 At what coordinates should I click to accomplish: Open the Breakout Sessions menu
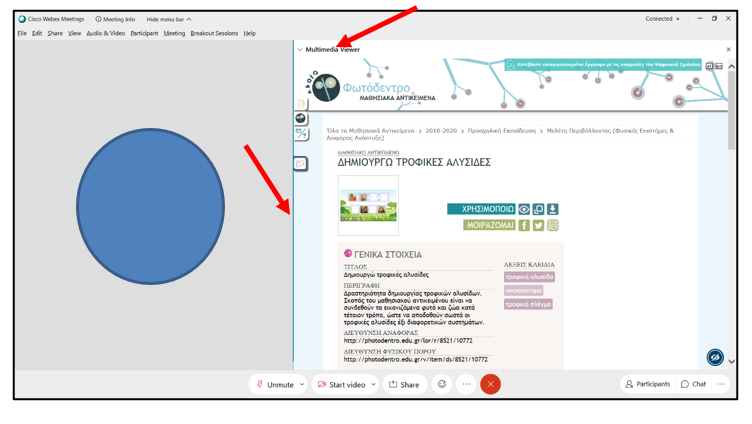[214, 33]
